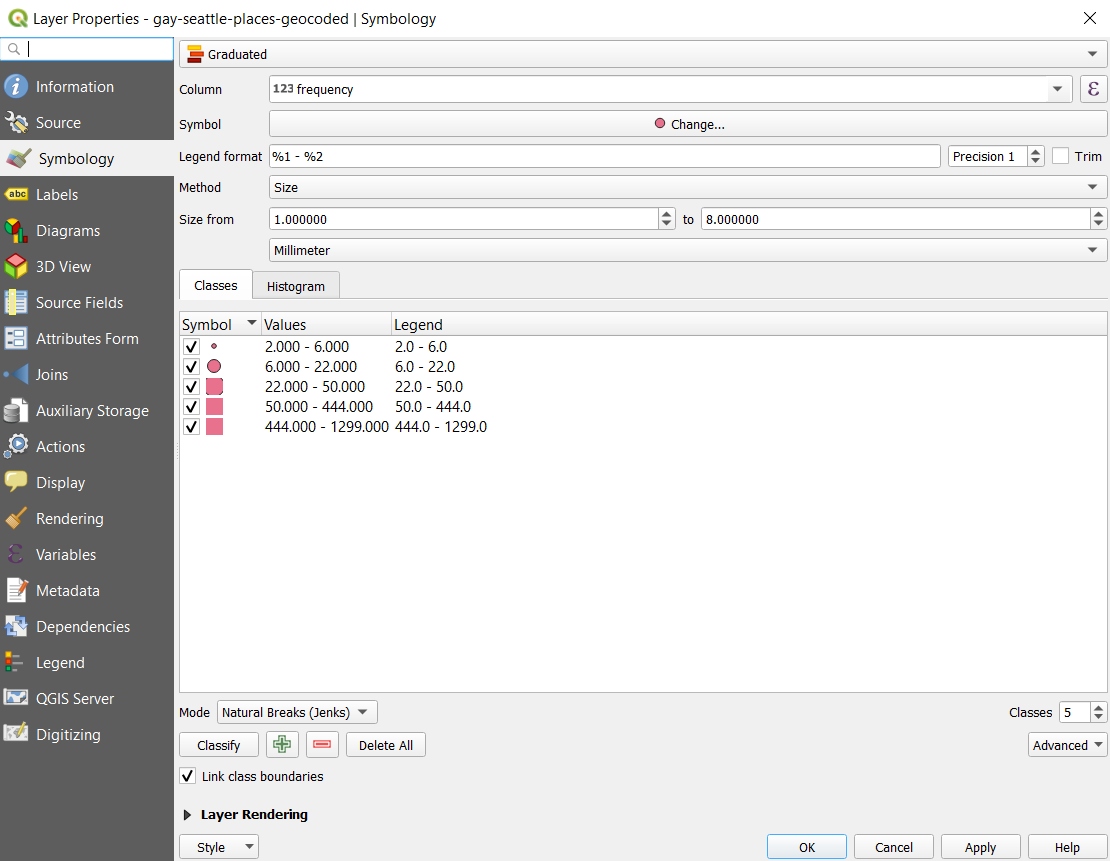Screen dimensions: 1110x861
Task: Open the Joins section icon
Action: pyautogui.click(x=16, y=375)
